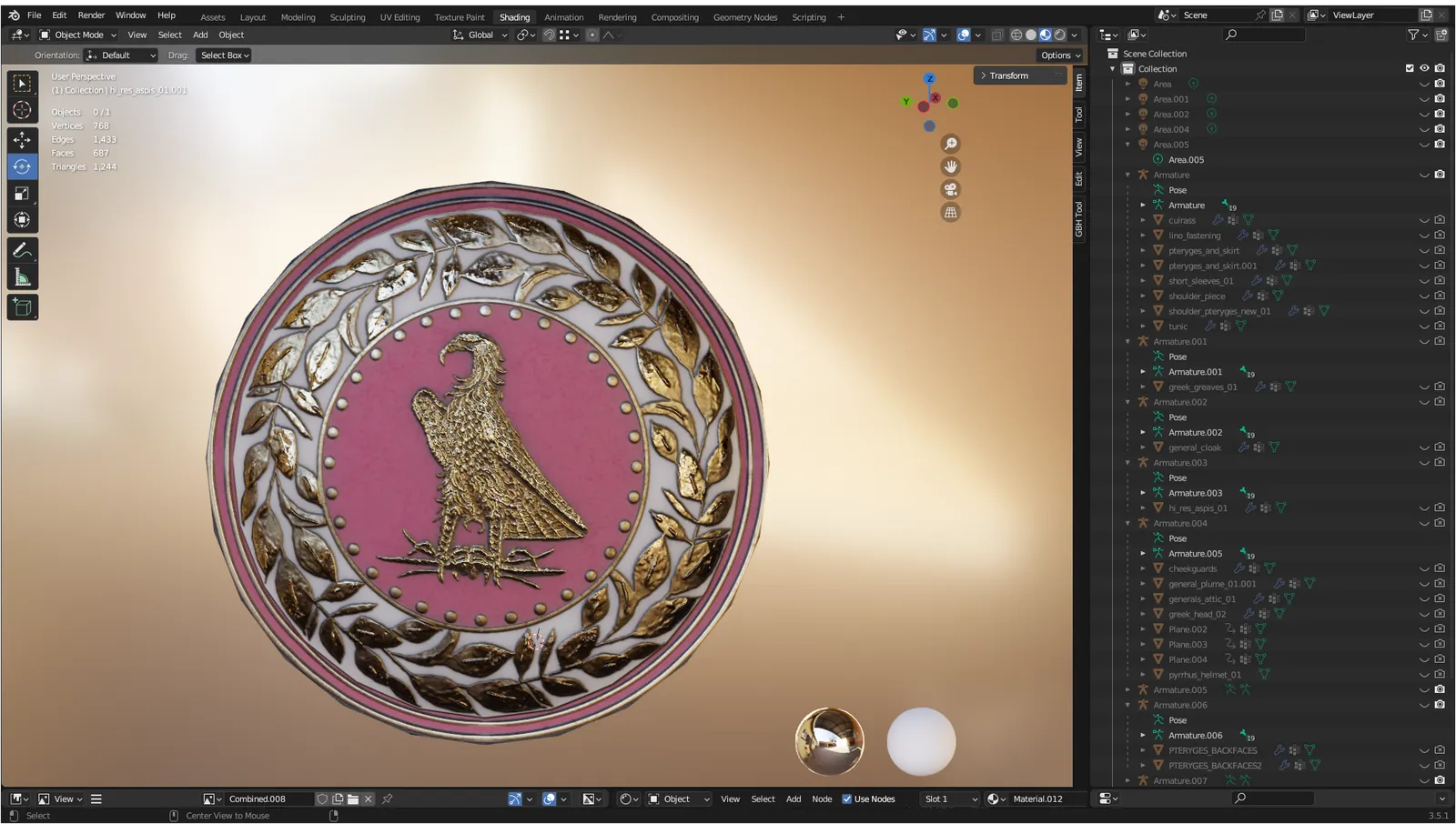Select the Annotate pencil tool
Image resolution: width=1456 pixels, height=824 pixels.
pyautogui.click(x=22, y=250)
